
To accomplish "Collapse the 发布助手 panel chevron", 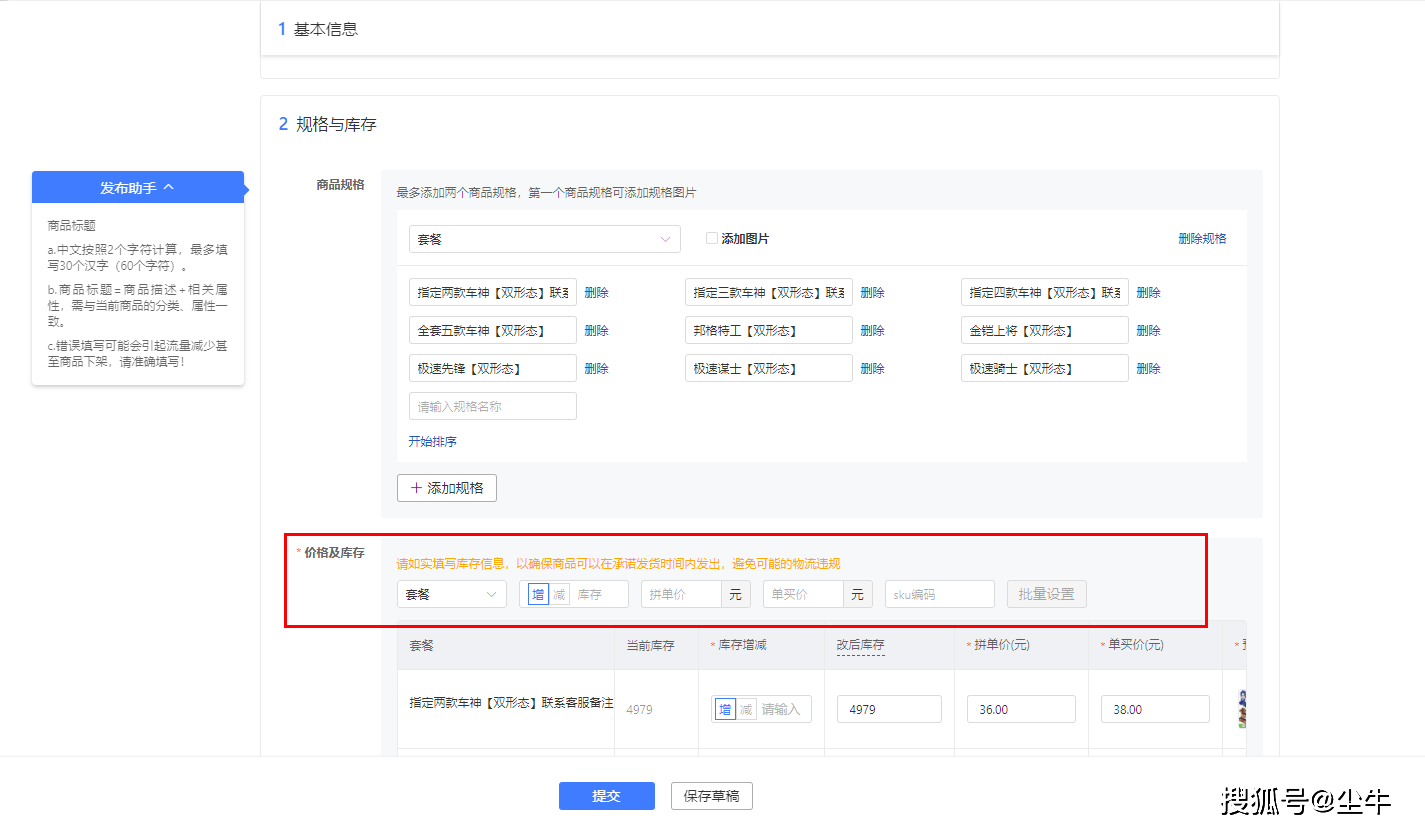I will (168, 187).
